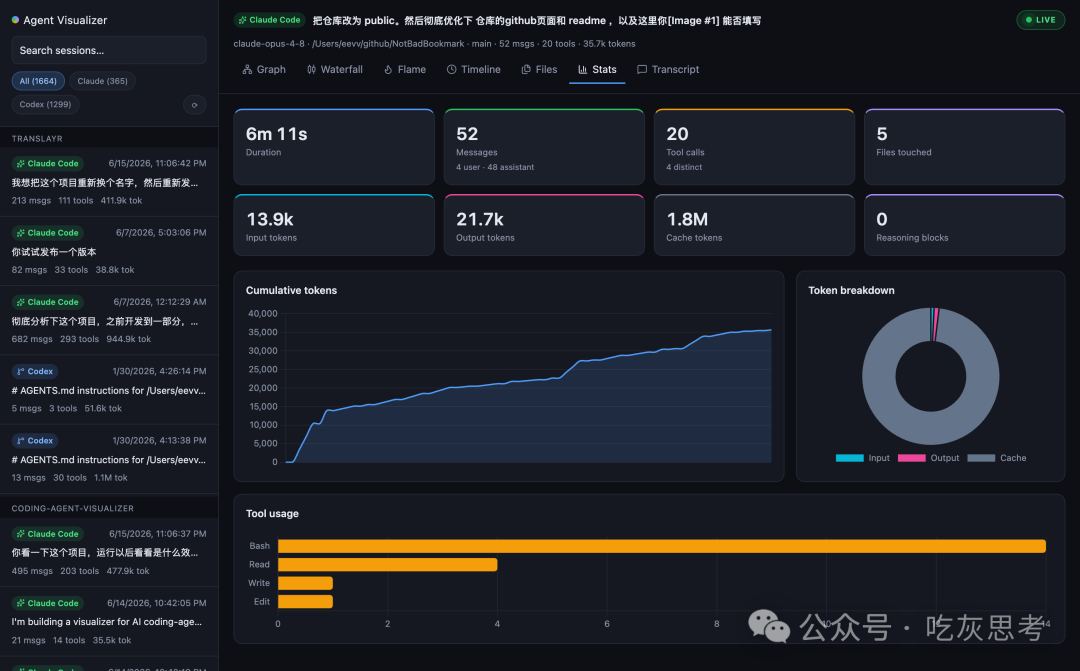The width and height of the screenshot is (1080, 671).
Task: Focus the Search sessions input field
Action: click(x=109, y=50)
